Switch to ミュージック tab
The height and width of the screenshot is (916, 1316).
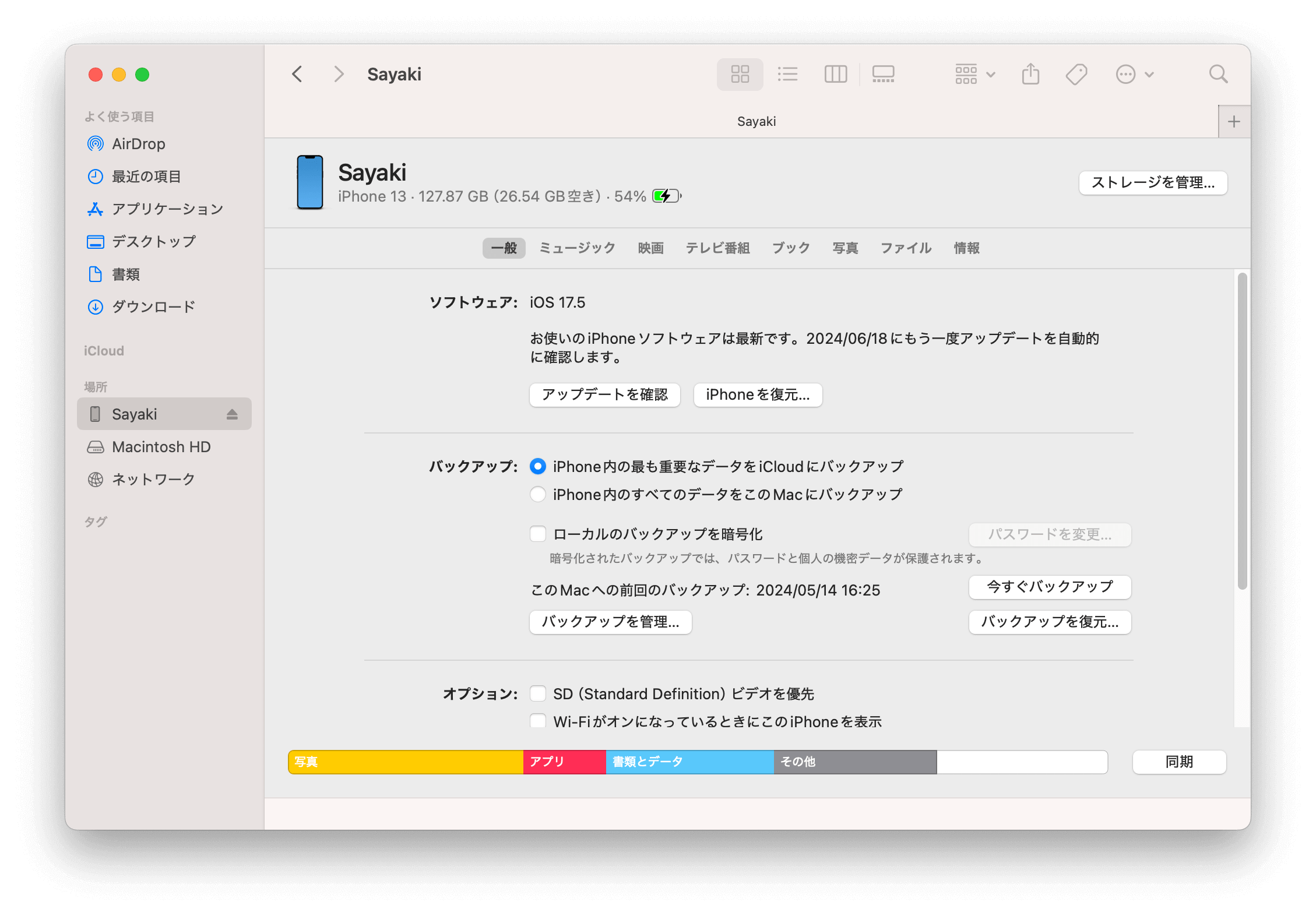coord(577,248)
